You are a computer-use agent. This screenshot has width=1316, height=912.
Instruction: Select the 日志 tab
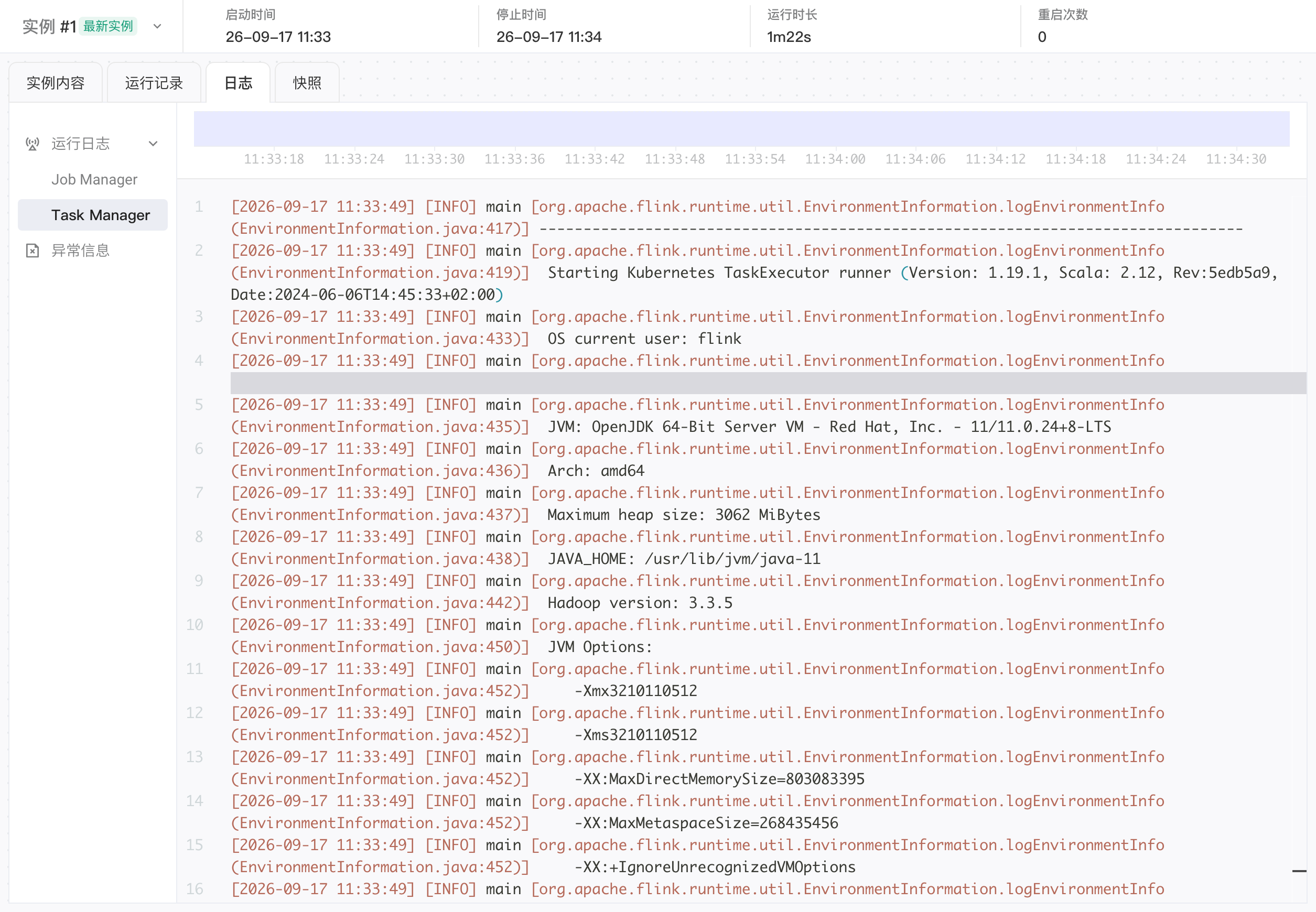click(x=238, y=83)
